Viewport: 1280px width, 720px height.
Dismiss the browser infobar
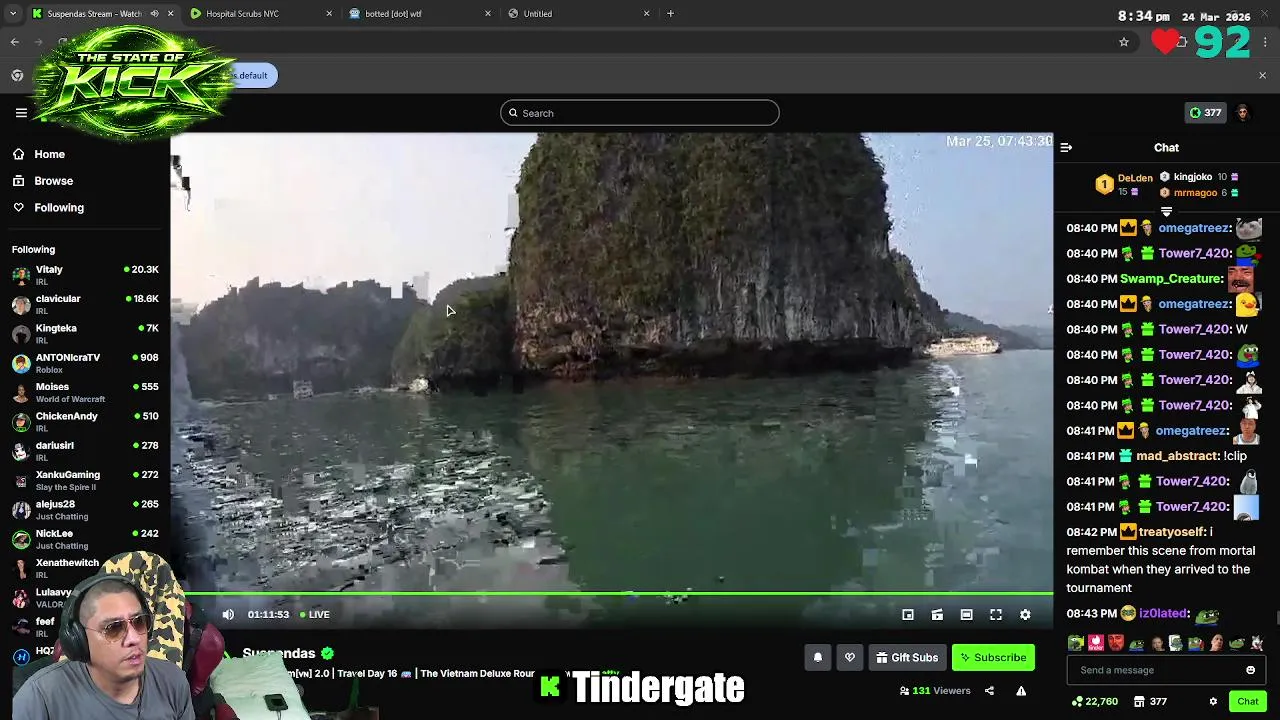tap(1262, 75)
